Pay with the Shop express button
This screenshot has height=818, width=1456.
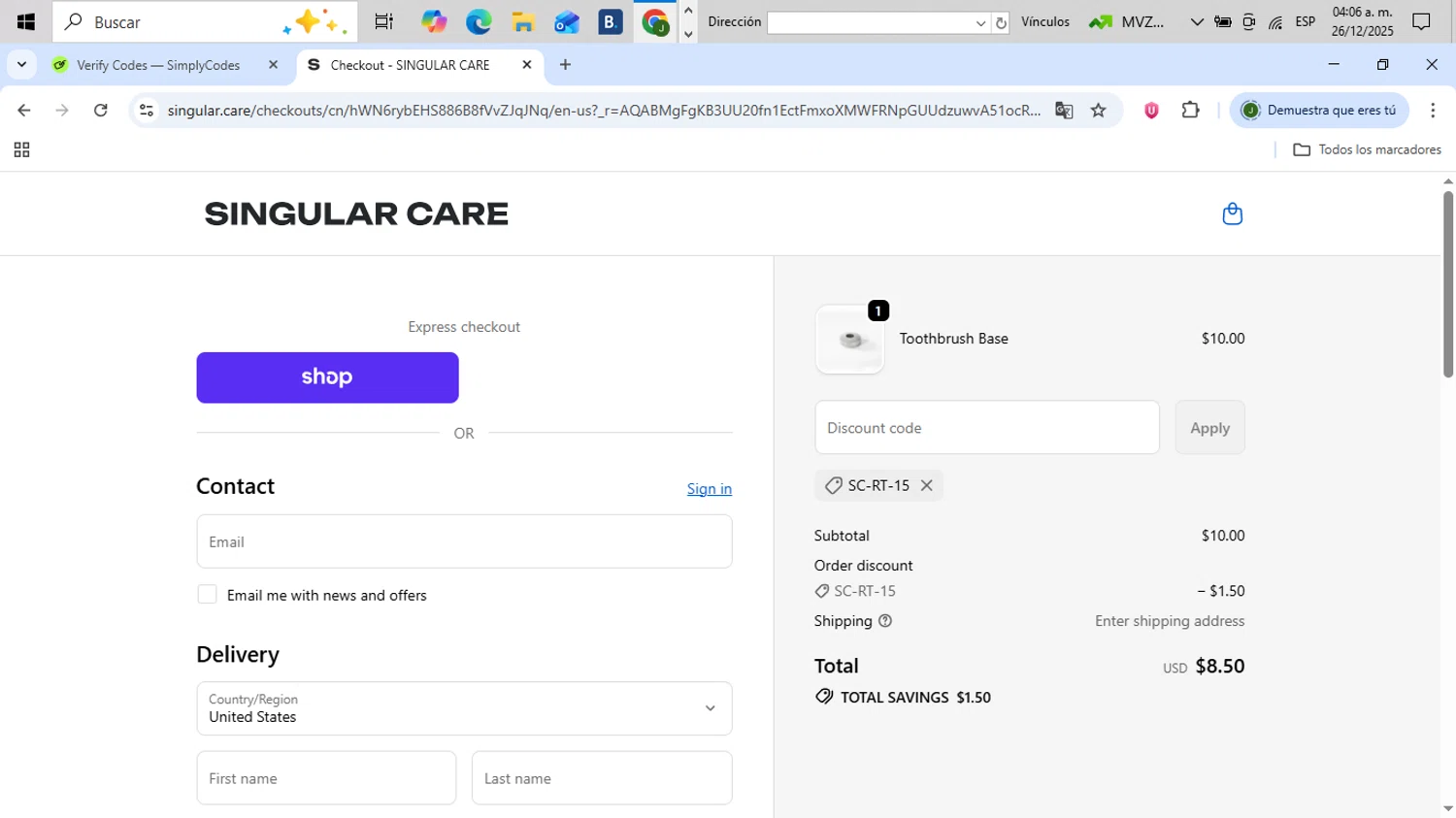click(327, 377)
